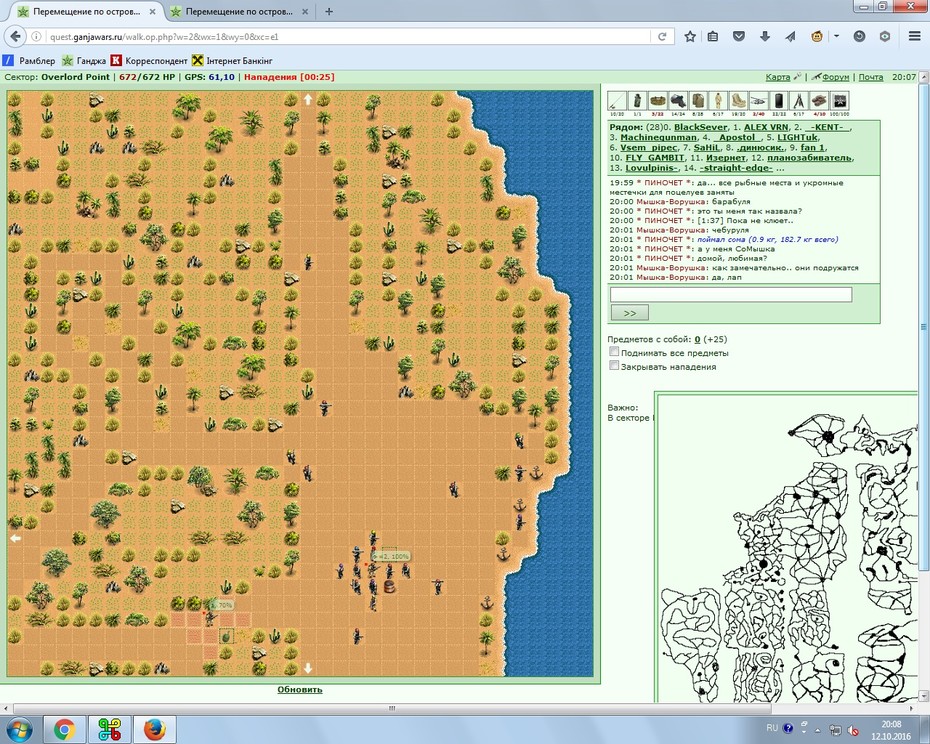Image resolution: width=930 pixels, height=744 pixels.
Task: Select the boots item labeled 19/20
Action: pos(738,101)
